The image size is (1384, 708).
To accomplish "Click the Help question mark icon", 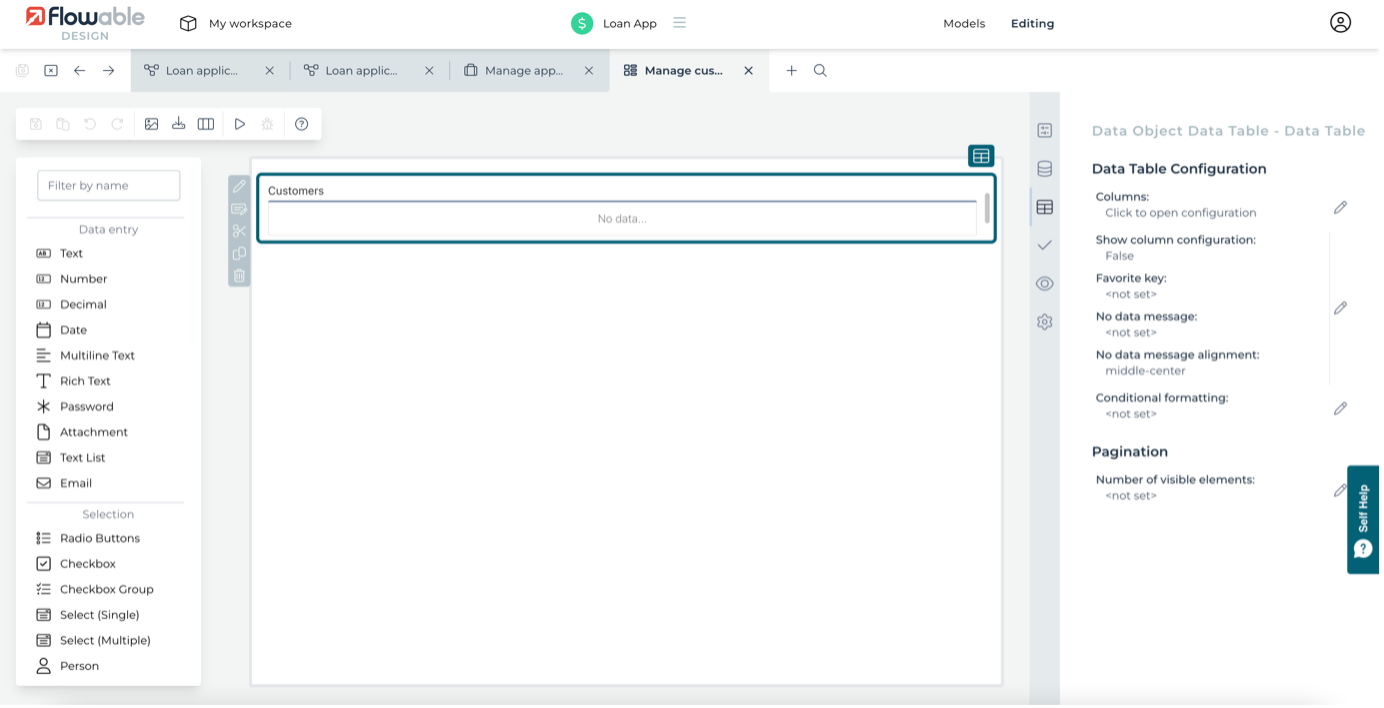I will tap(301, 123).
